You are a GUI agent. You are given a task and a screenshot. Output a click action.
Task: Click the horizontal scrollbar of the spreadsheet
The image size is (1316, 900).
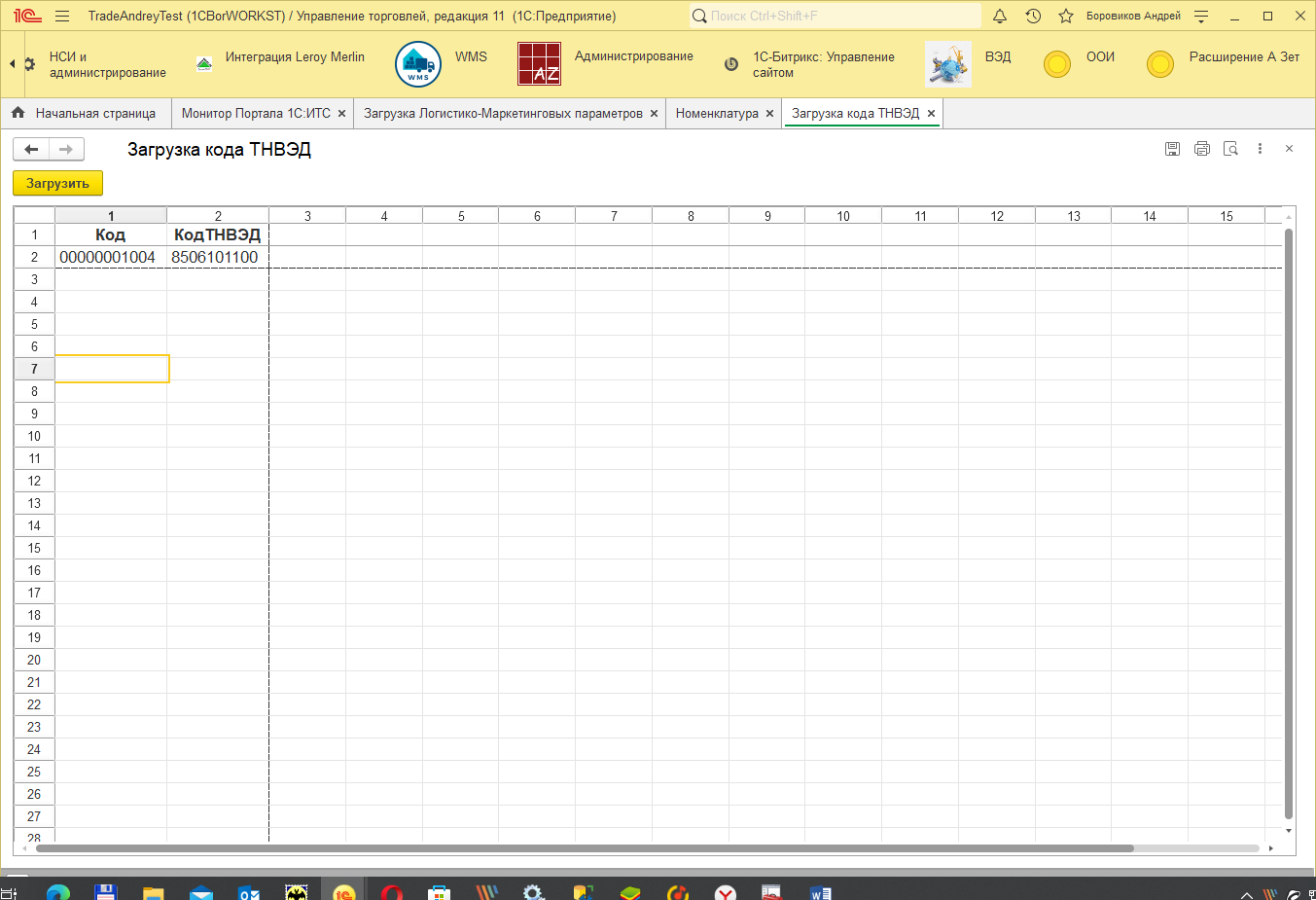pos(584,848)
